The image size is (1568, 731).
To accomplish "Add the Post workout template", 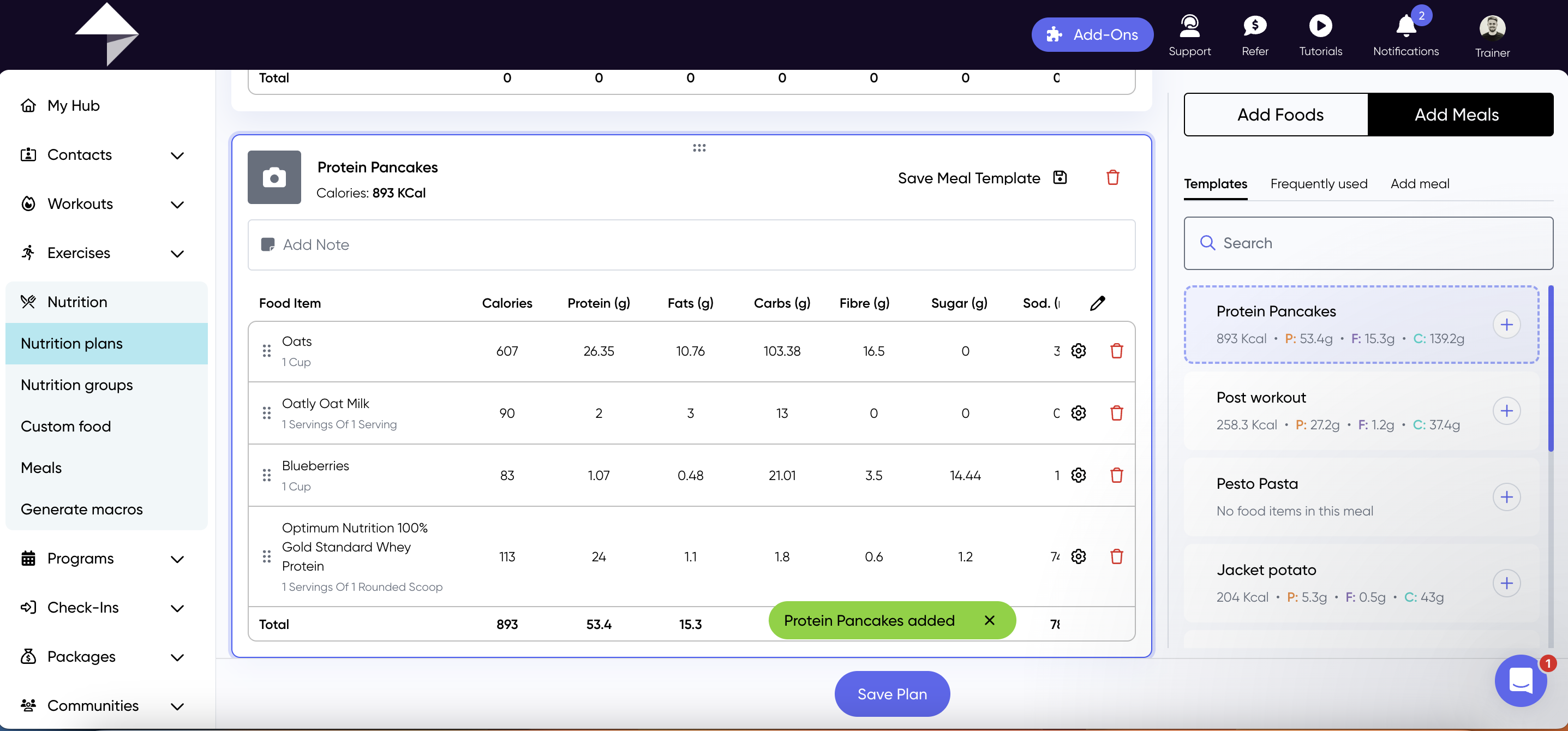I will (x=1506, y=411).
